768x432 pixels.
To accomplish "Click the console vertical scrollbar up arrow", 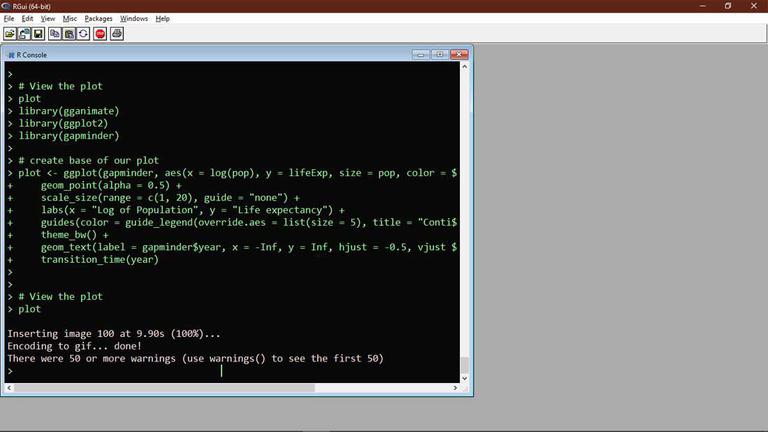I will point(464,66).
